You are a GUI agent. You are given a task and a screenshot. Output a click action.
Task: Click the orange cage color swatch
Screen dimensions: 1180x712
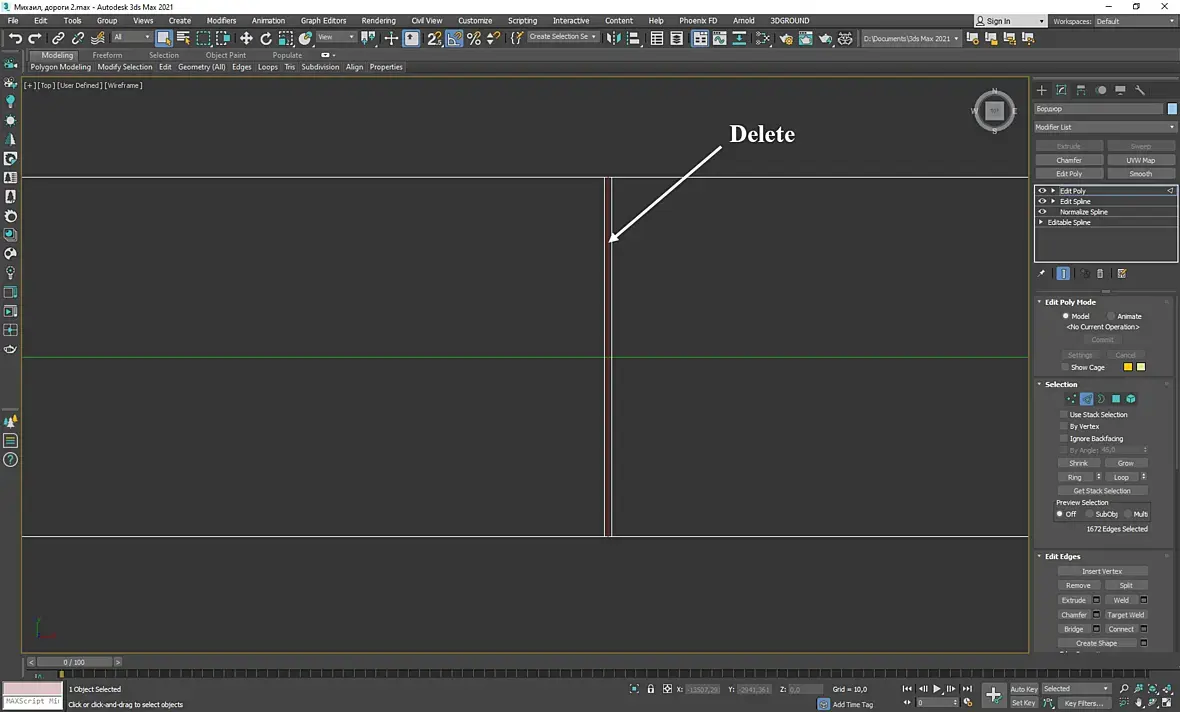(1127, 367)
